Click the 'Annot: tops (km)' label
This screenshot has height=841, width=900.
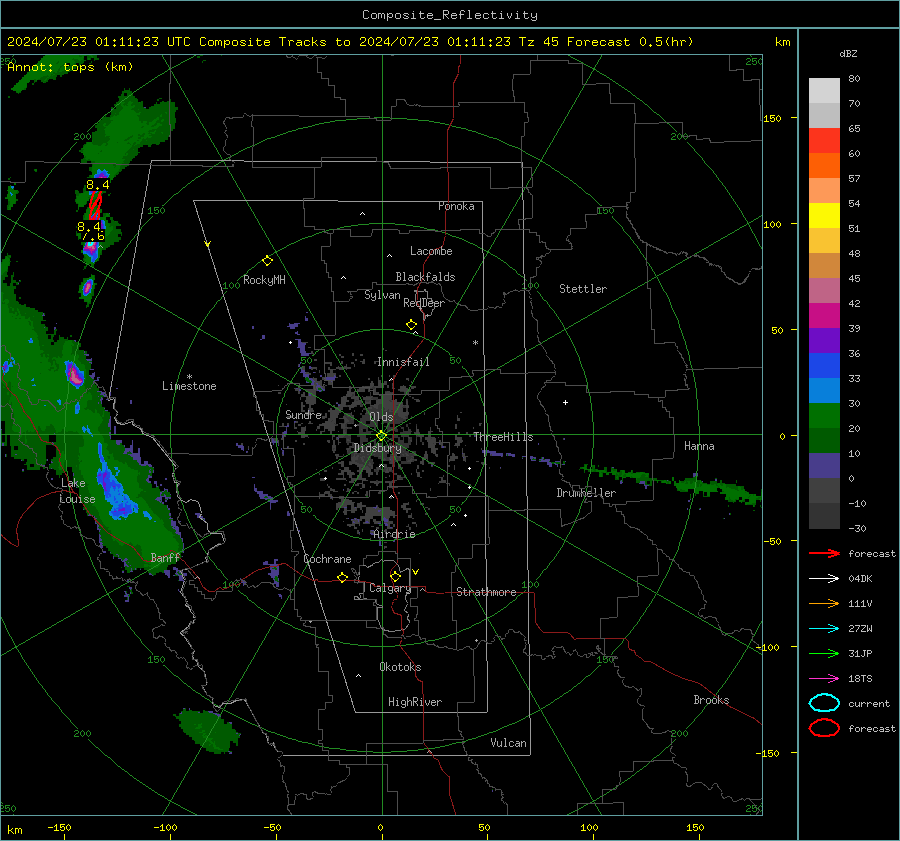(70, 67)
